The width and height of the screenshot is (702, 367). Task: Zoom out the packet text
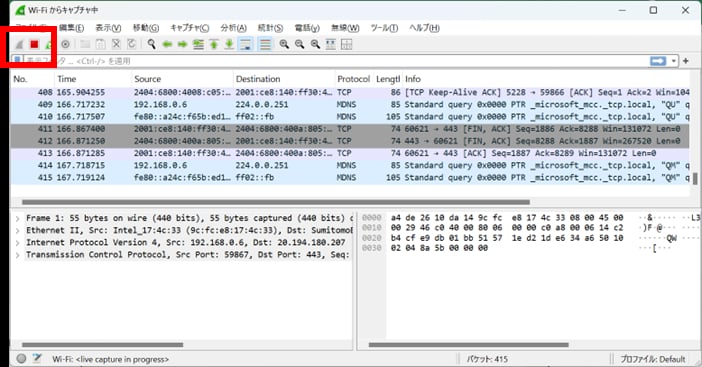300,44
